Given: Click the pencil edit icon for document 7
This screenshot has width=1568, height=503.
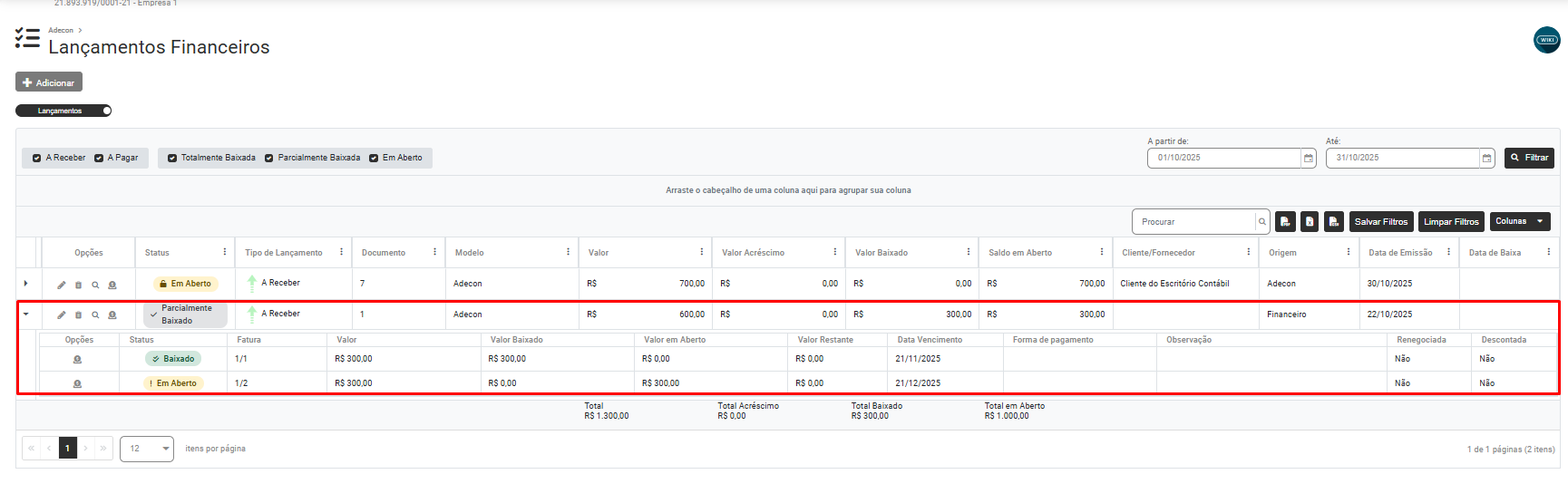Looking at the screenshot, I should click(x=62, y=285).
